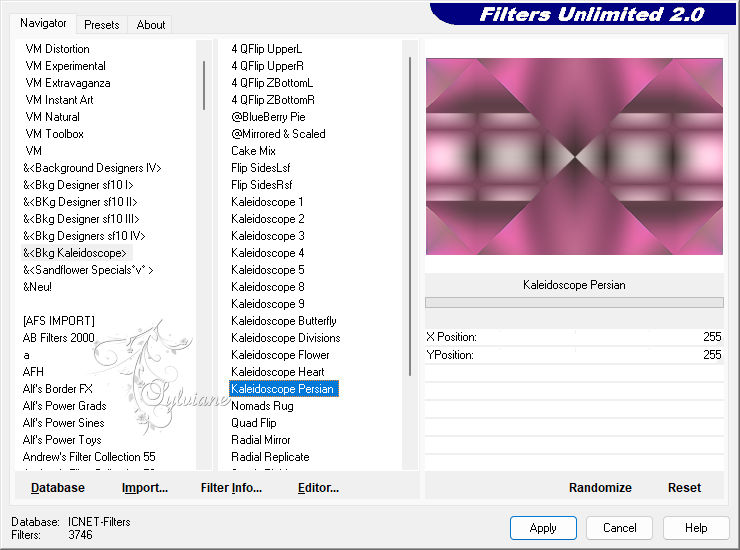Choose 4 QFlip ZBottomR filter
This screenshot has width=740, height=550.
point(273,100)
